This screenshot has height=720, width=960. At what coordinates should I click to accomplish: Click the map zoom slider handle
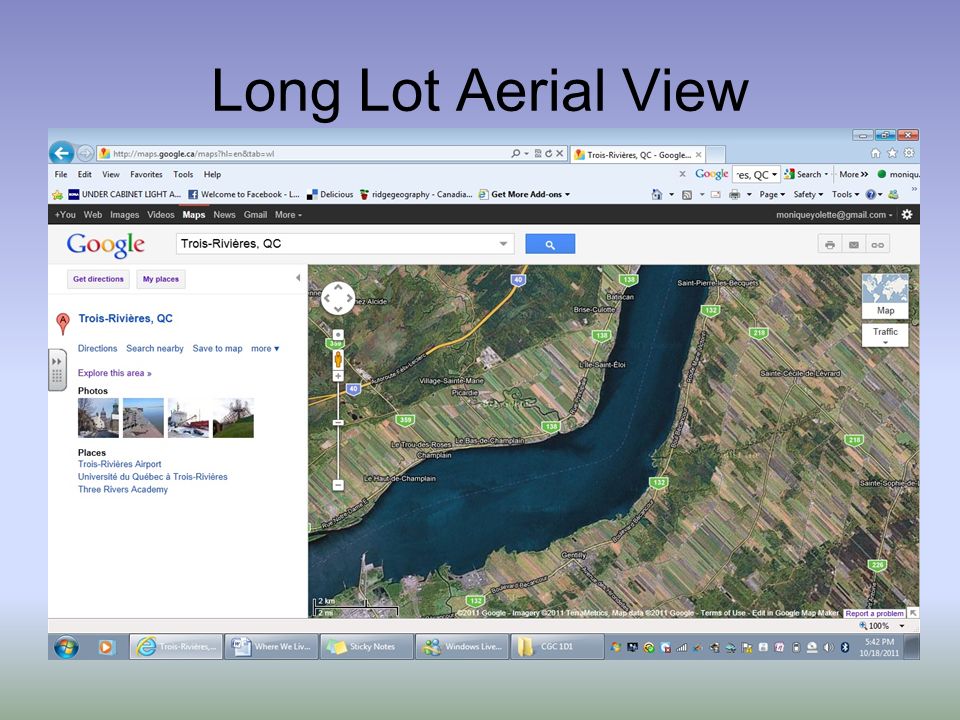[337, 422]
